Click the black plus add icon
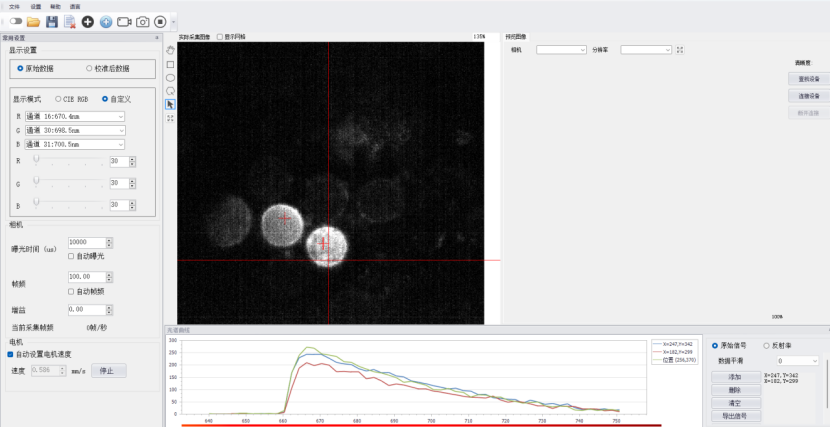830x427 pixels. (88, 21)
